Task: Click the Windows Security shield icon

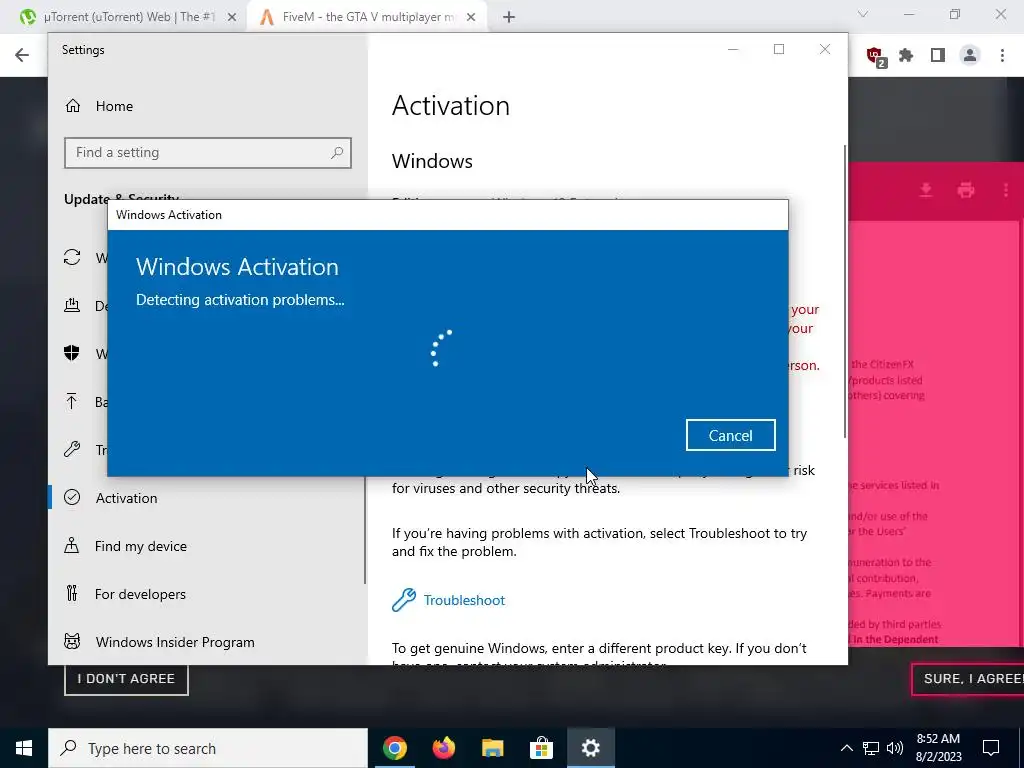Action: pos(72,353)
